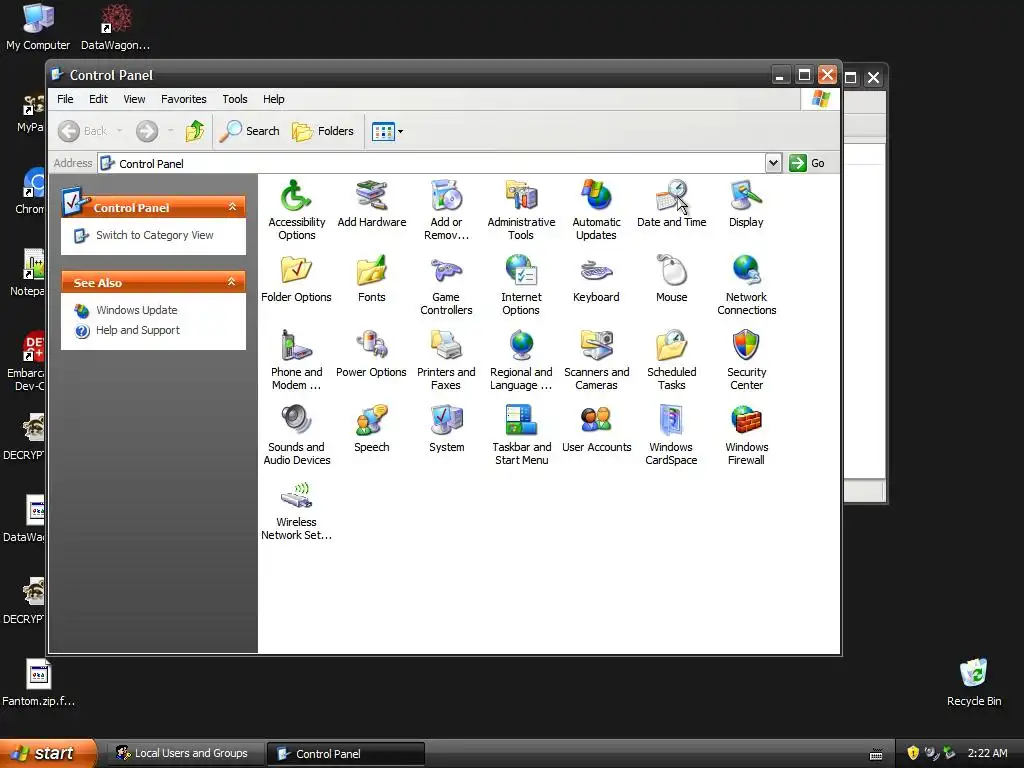Select Windows CardSpace icon

point(671,435)
